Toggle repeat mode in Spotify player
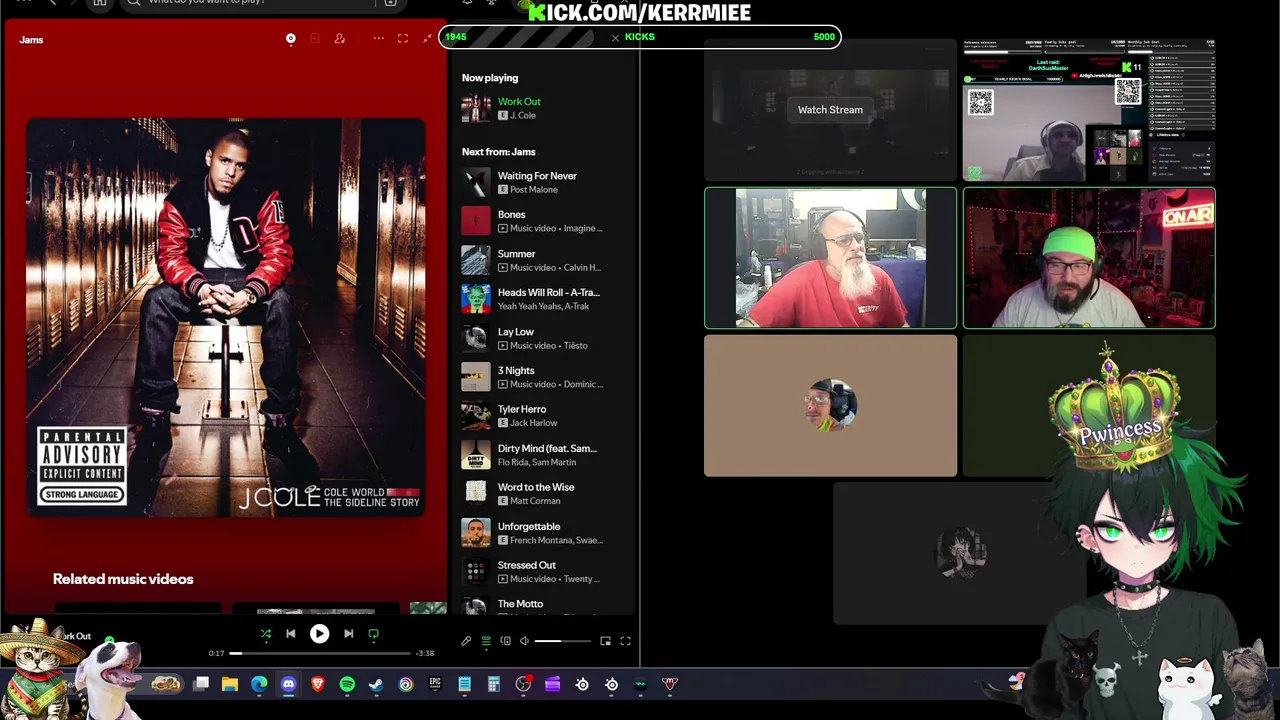1280x720 pixels. [374, 634]
